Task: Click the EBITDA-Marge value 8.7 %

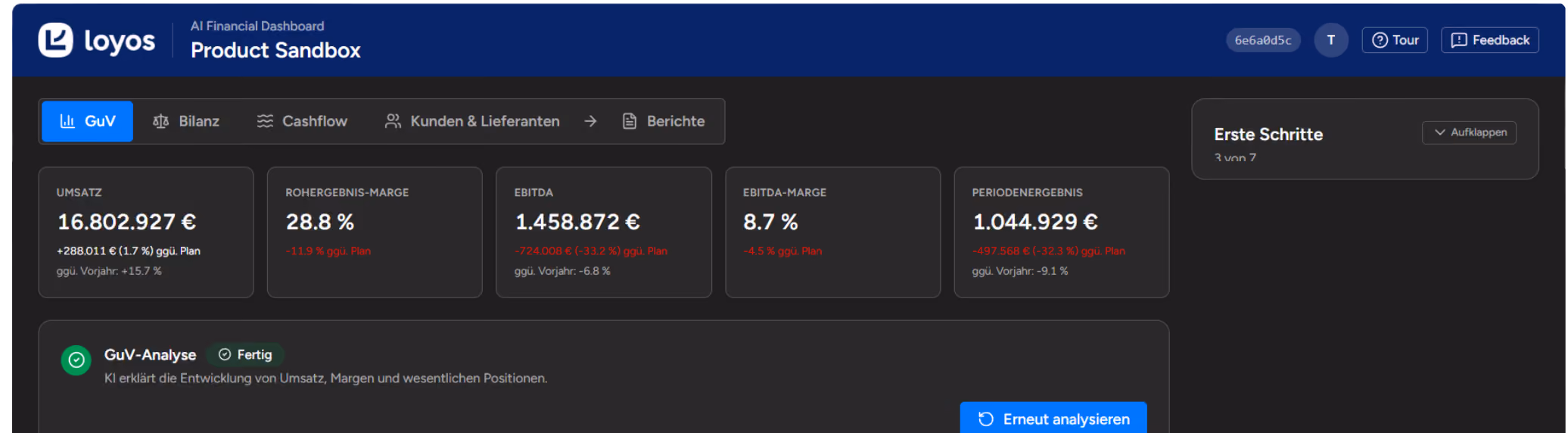Action: (770, 222)
